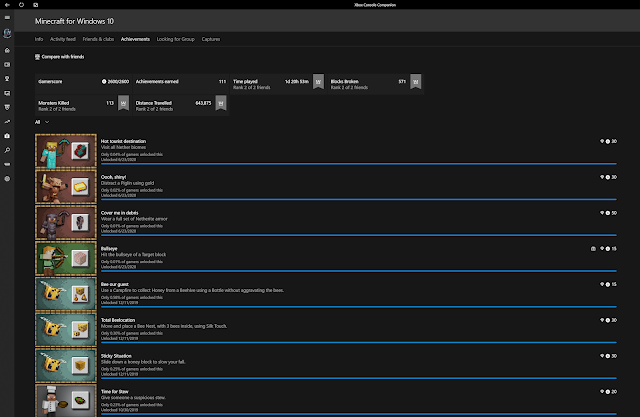
Task: Expand the All achievements filter dropdown
Action: point(42,122)
